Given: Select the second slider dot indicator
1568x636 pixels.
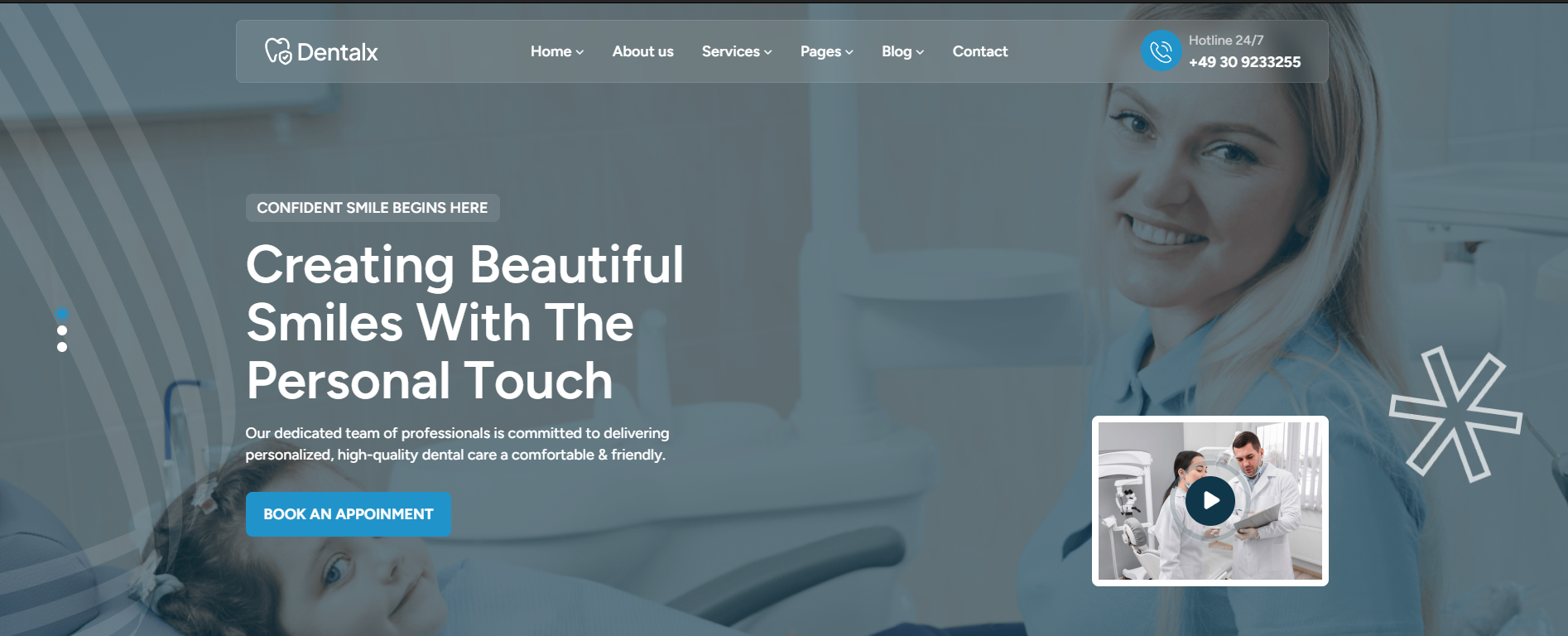Looking at the screenshot, I should pos(62,330).
